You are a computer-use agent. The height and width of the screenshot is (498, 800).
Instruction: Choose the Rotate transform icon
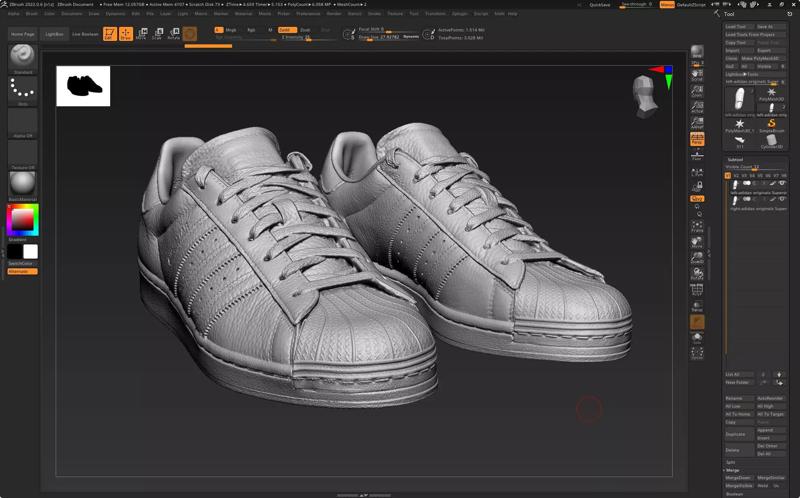coord(173,34)
